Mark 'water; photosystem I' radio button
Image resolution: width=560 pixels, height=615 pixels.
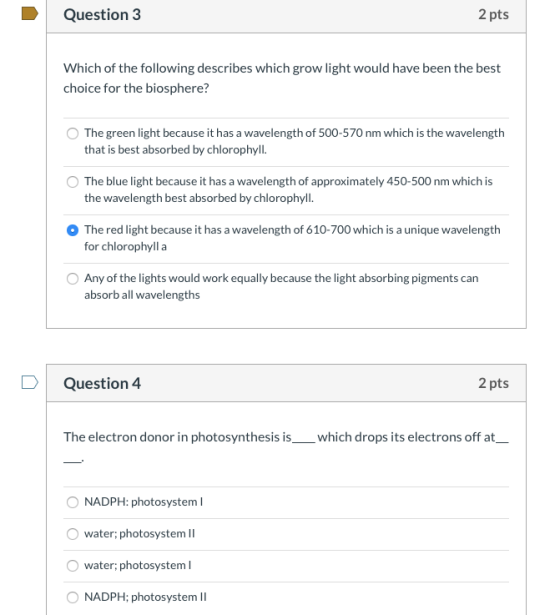pos(73,566)
